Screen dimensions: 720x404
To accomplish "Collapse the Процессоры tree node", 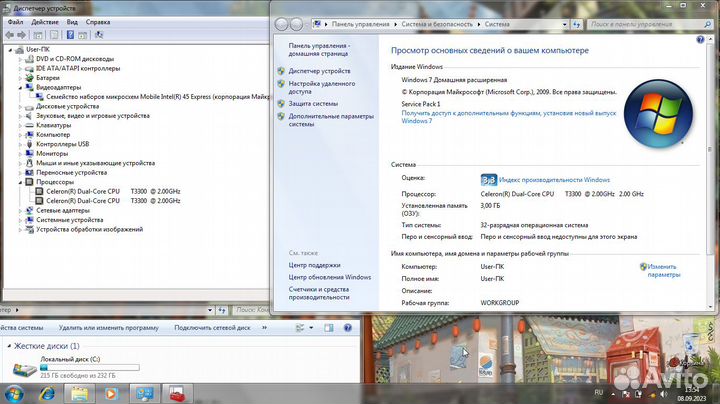I will coord(20,182).
